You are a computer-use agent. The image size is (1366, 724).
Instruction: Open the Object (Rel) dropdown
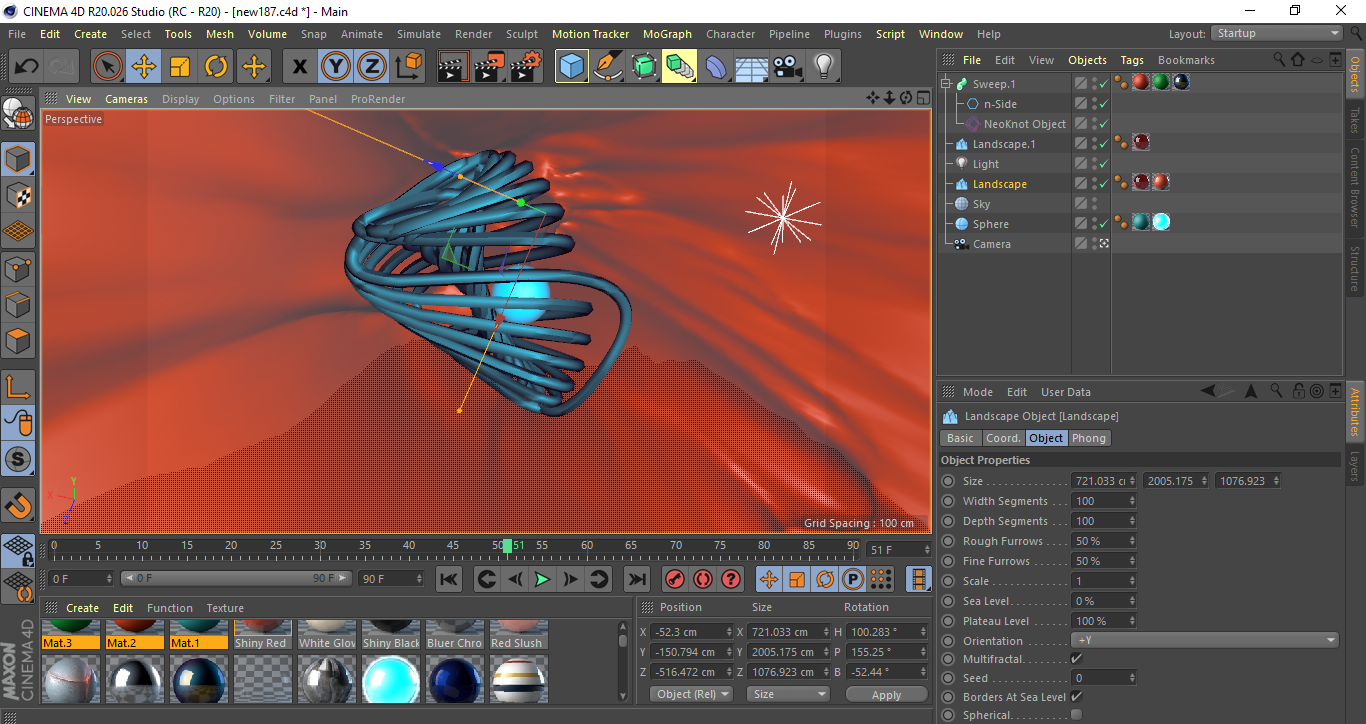(x=691, y=694)
